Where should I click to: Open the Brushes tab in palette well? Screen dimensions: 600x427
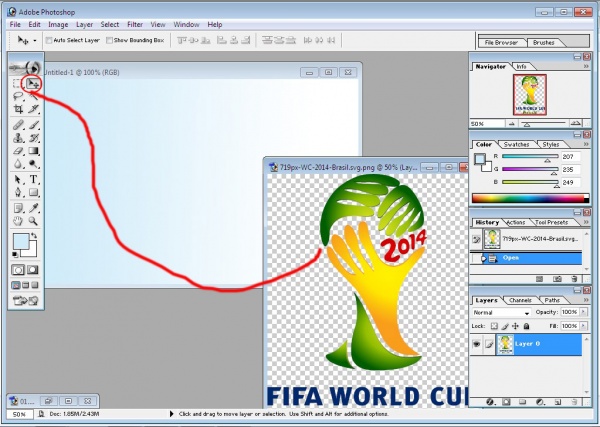coord(543,42)
